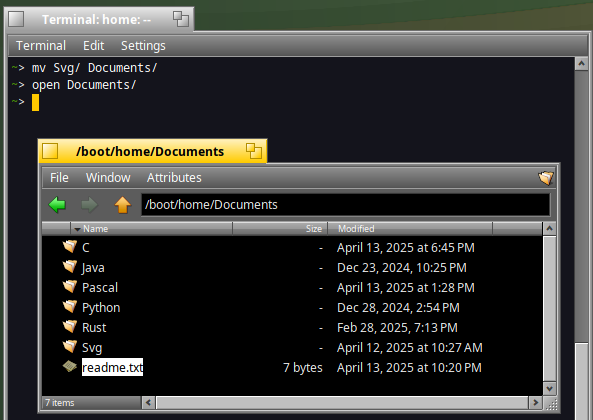Toggle zoom button on Terminal window tab
Image resolution: width=593 pixels, height=420 pixels.
coord(180,19)
